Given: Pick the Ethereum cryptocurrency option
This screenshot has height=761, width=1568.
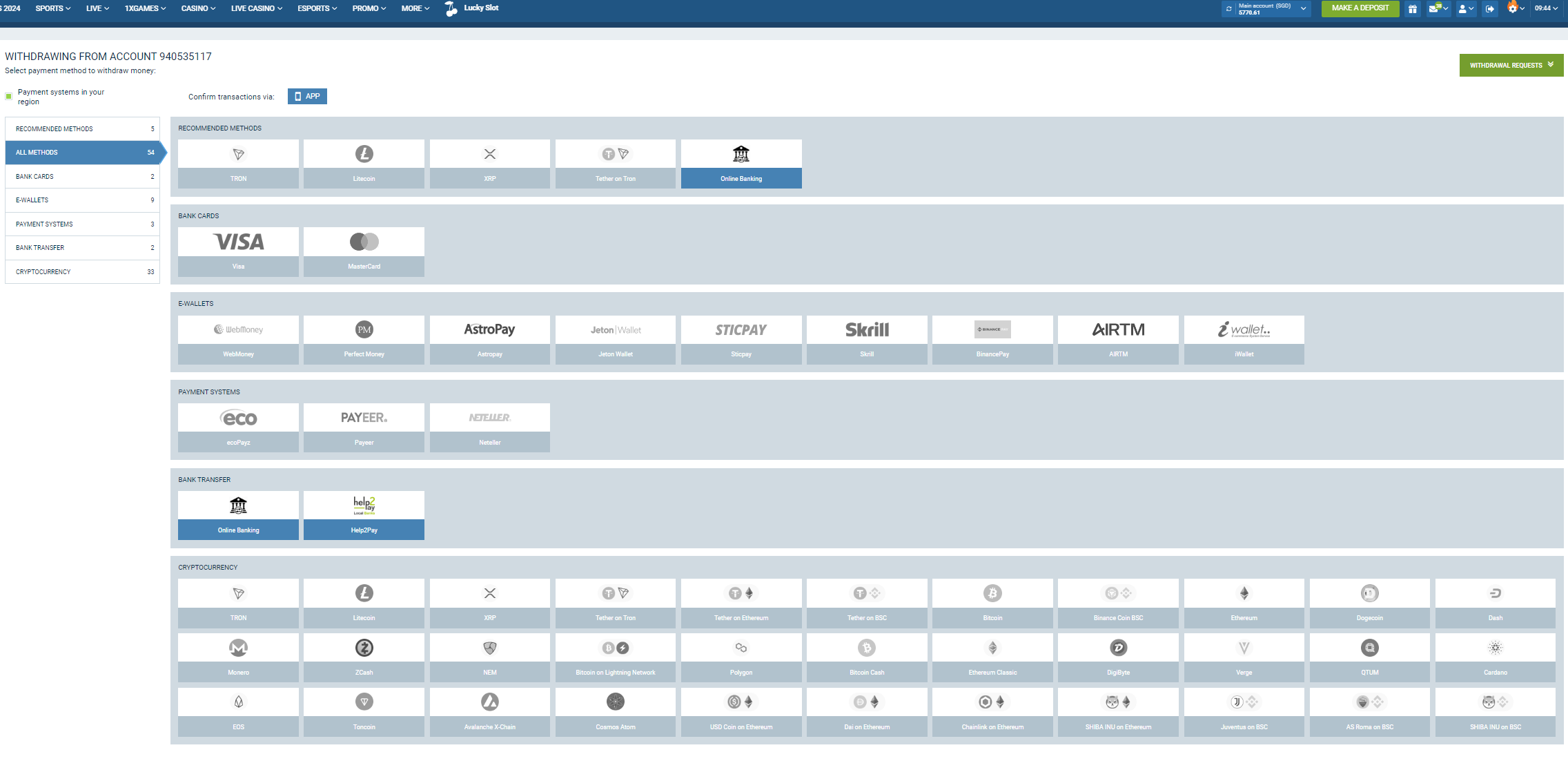Looking at the screenshot, I should point(1244,604).
